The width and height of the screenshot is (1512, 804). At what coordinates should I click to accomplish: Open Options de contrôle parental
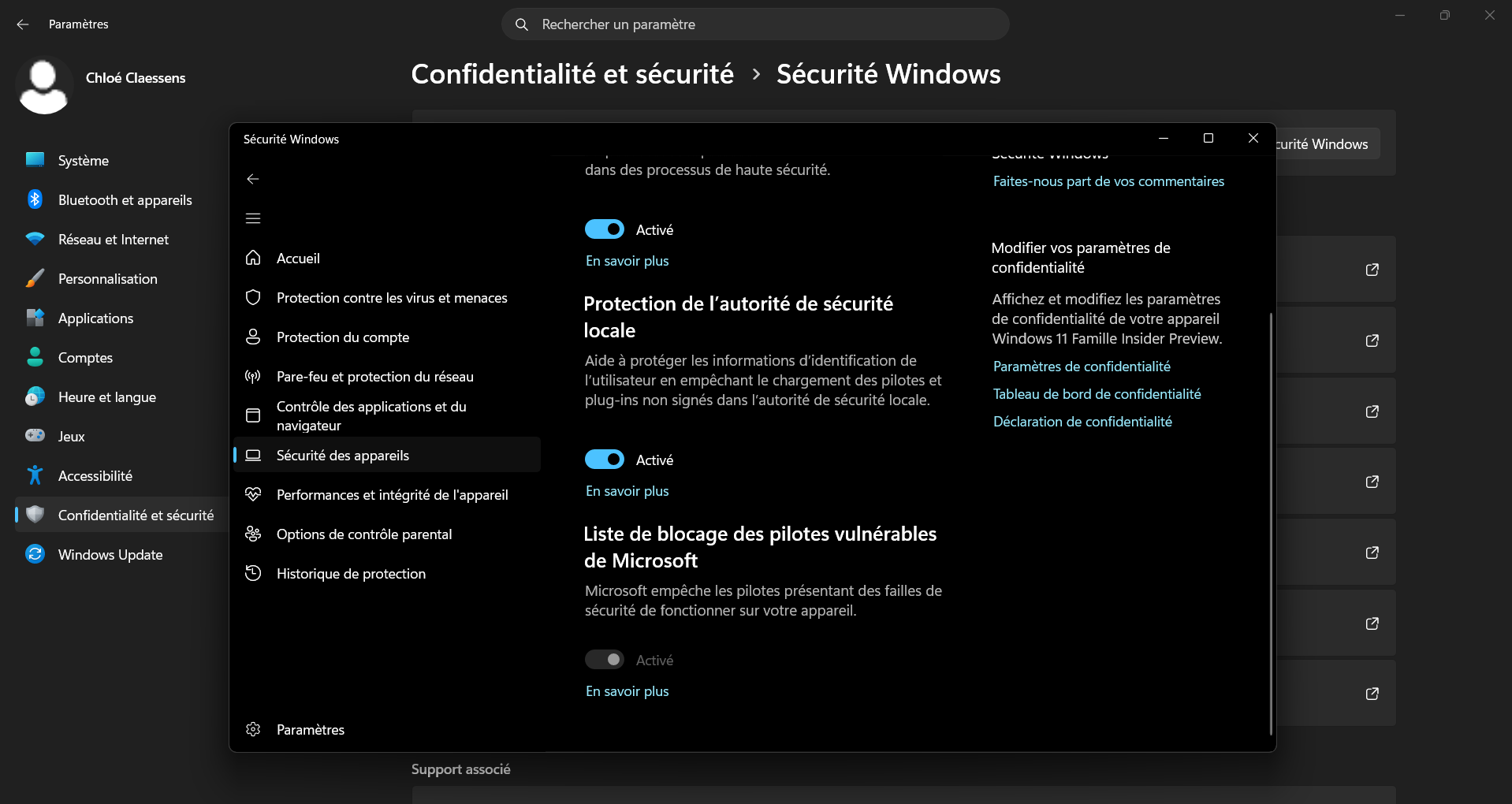364,534
